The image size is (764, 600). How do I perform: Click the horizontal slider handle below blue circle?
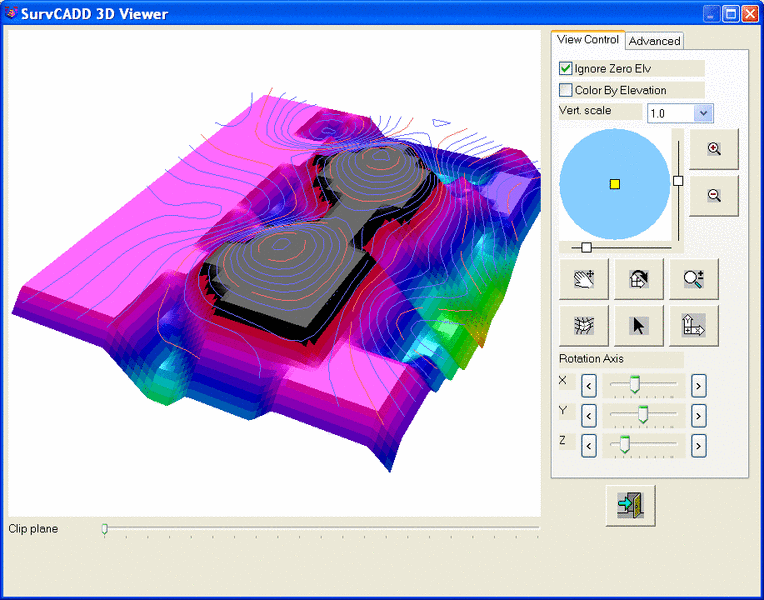pyautogui.click(x=587, y=248)
